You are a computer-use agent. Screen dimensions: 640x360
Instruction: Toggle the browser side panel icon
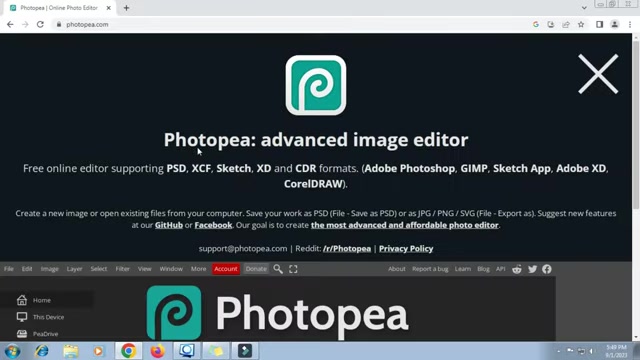pos(599,24)
